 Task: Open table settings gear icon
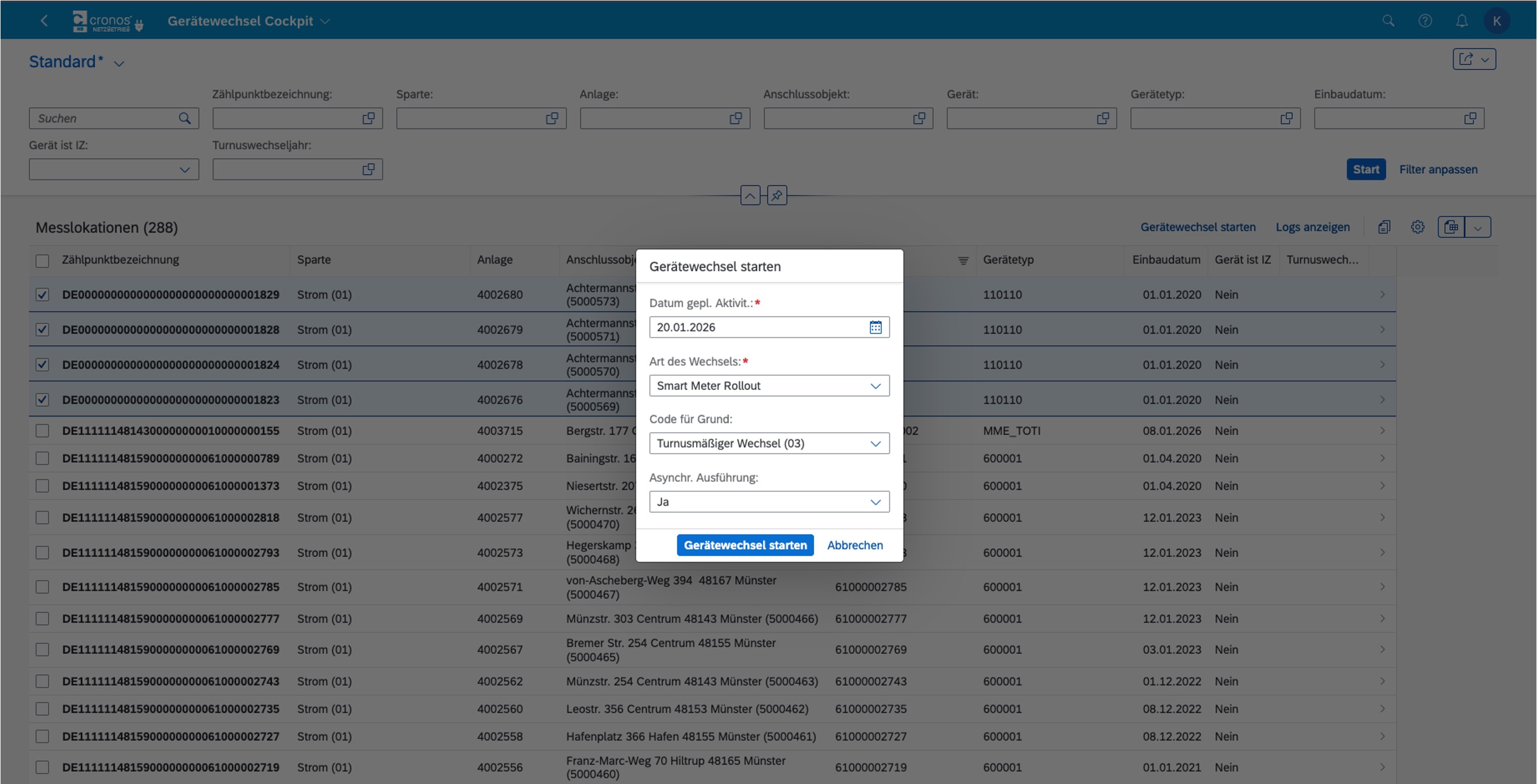(1418, 227)
